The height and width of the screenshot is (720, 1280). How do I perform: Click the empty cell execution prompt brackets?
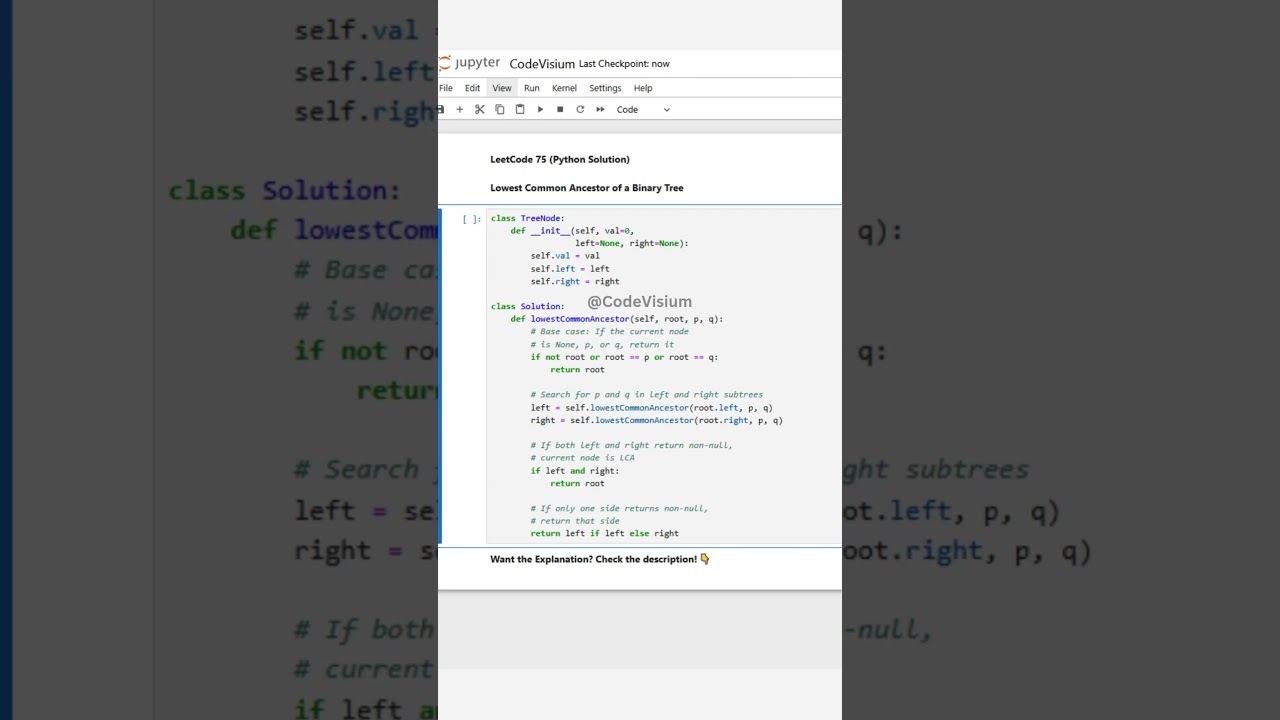pos(471,219)
